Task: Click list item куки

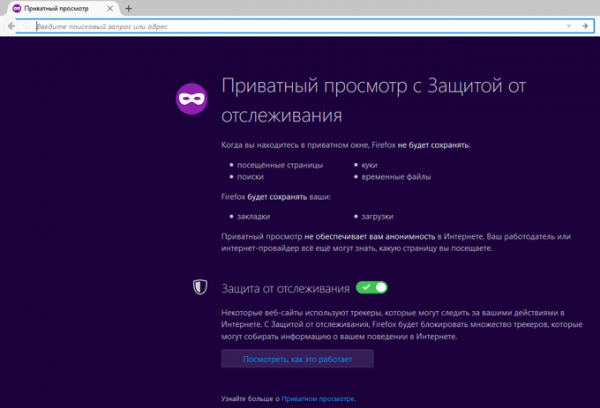Action: click(x=369, y=165)
